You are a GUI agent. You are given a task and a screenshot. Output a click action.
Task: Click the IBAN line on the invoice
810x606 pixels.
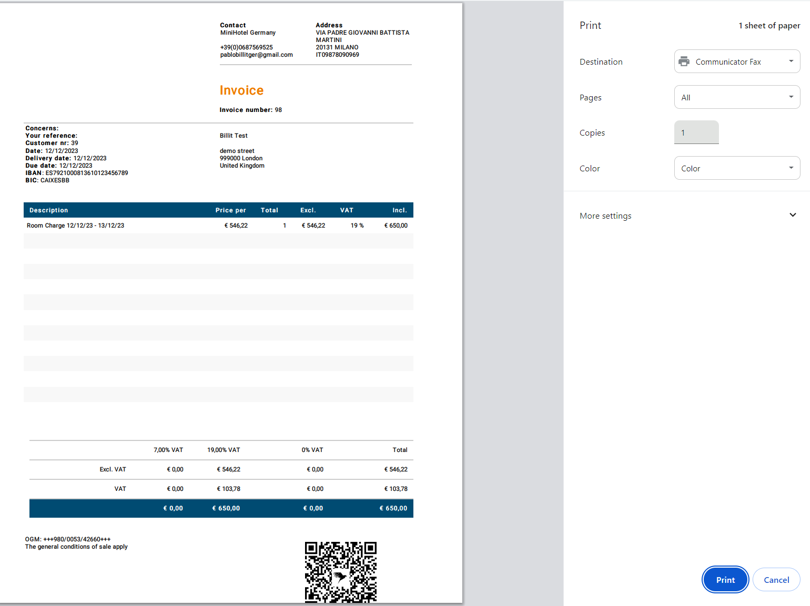click(77, 173)
